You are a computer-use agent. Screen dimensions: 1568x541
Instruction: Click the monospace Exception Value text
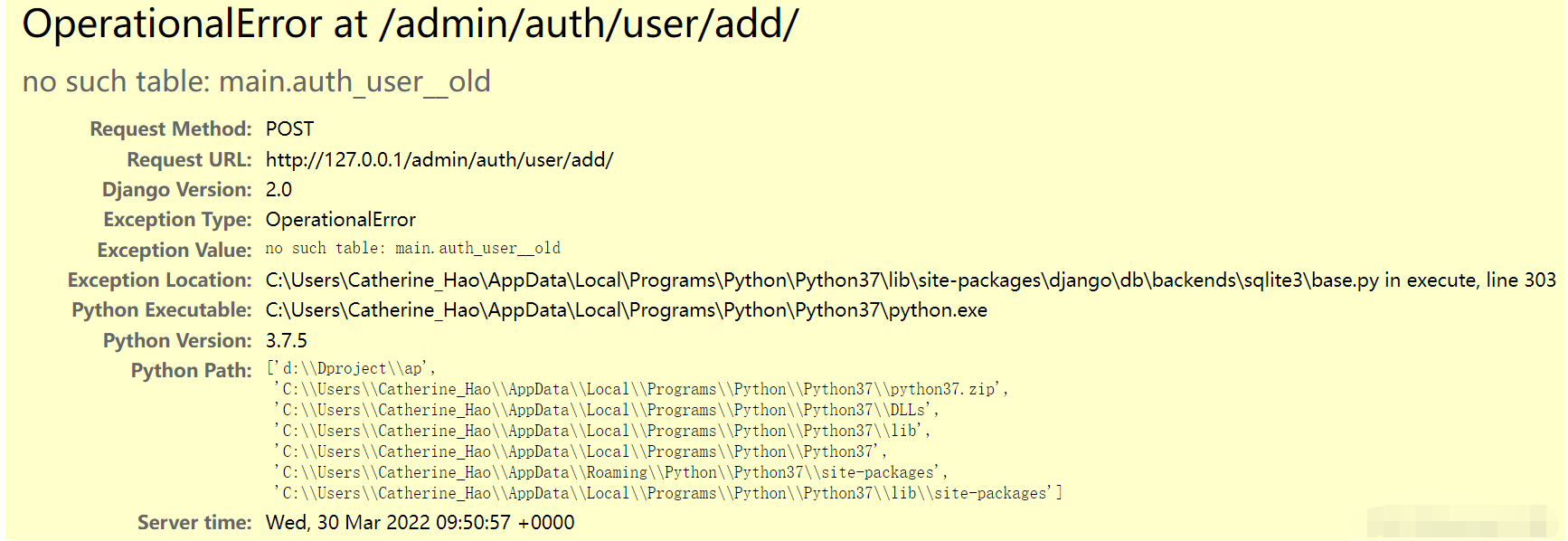412,248
